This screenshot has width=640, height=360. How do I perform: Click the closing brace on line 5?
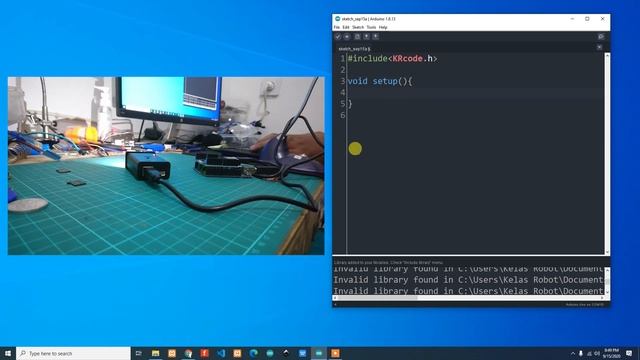tap(350, 104)
